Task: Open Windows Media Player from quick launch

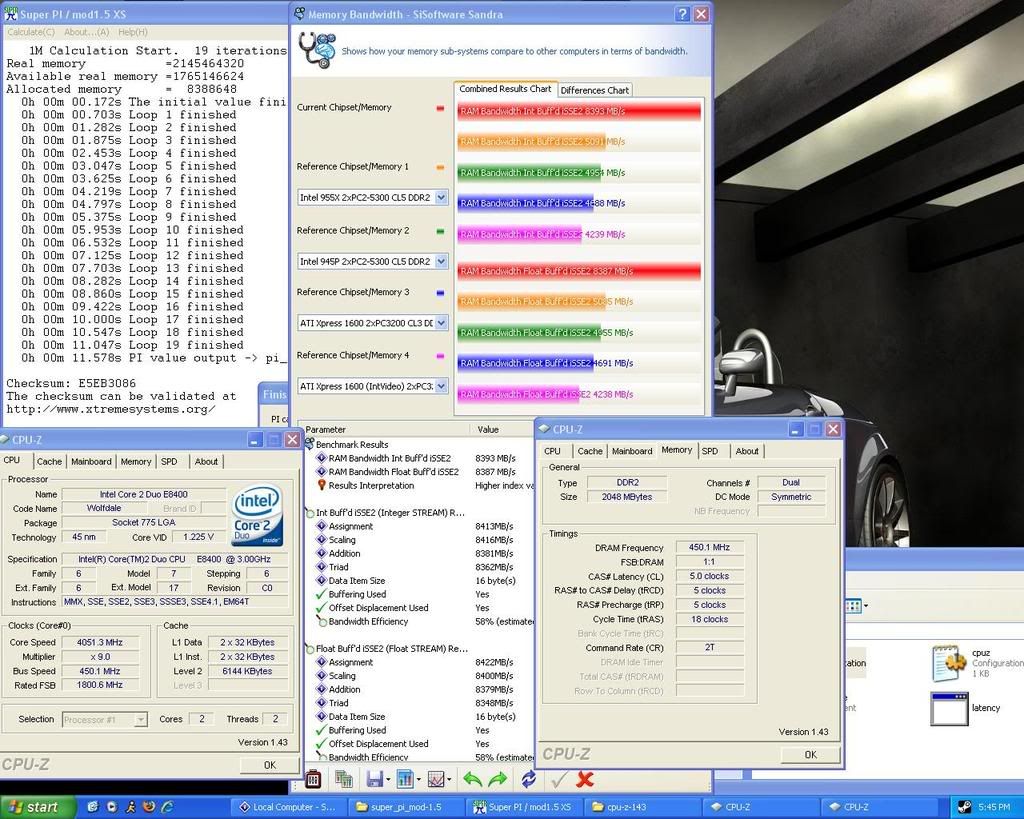Action: [112, 807]
